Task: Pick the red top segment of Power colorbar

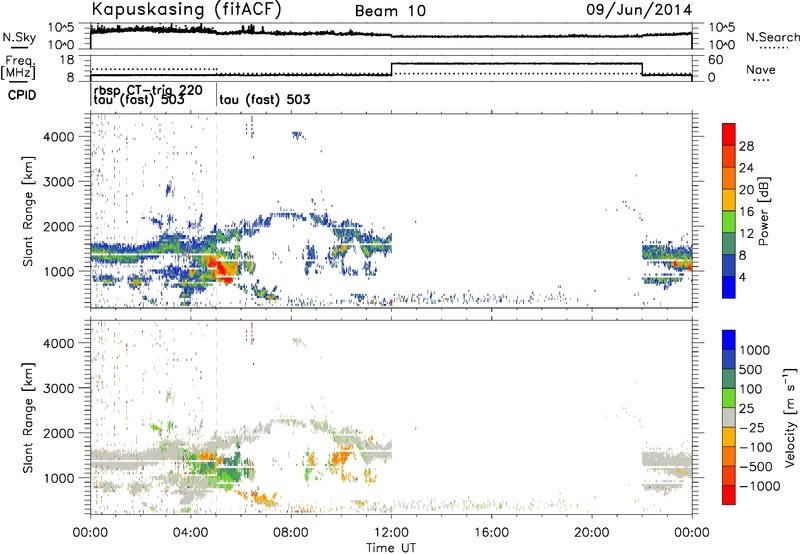Action: [x=729, y=135]
